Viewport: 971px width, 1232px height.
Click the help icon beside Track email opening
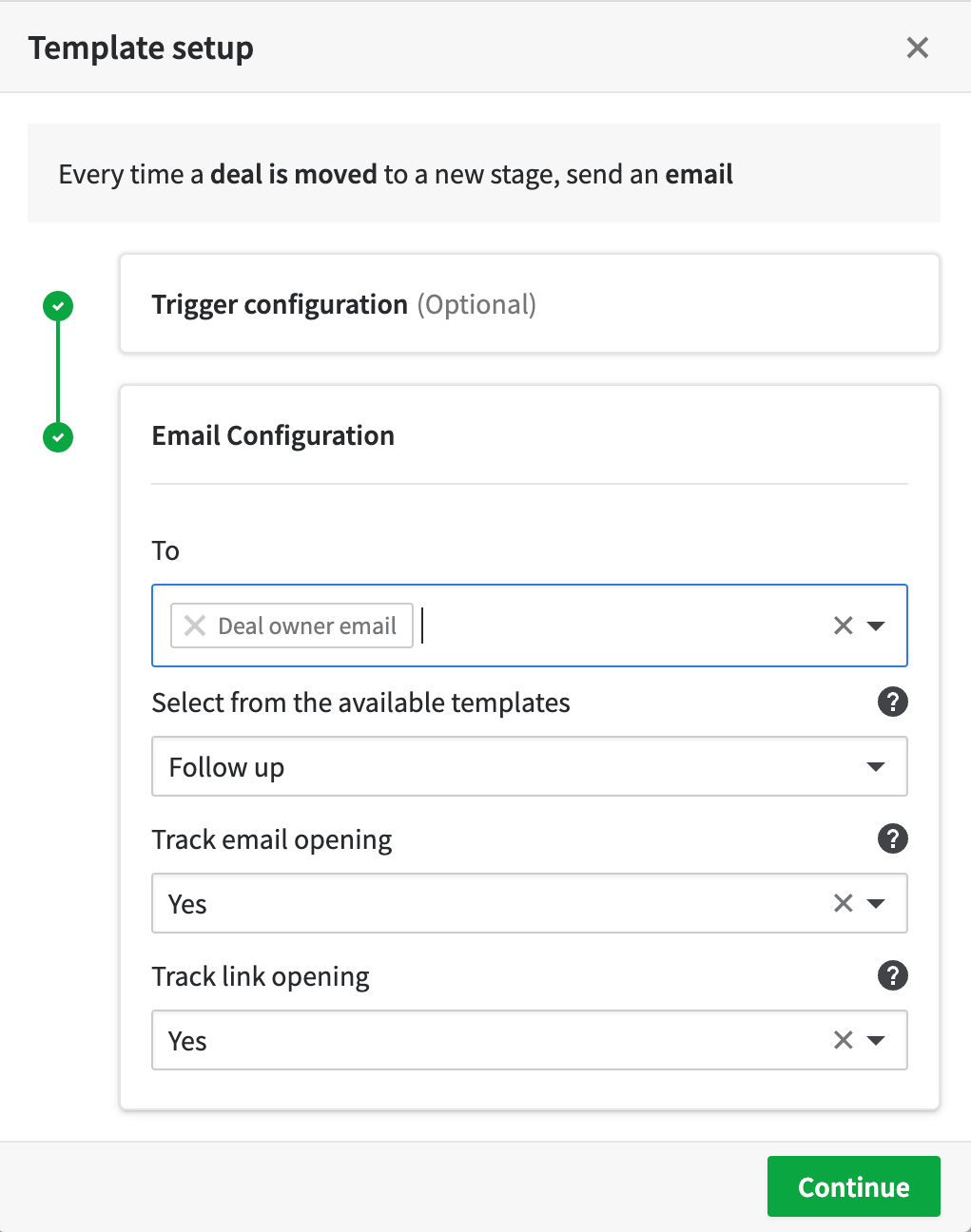pos(892,838)
